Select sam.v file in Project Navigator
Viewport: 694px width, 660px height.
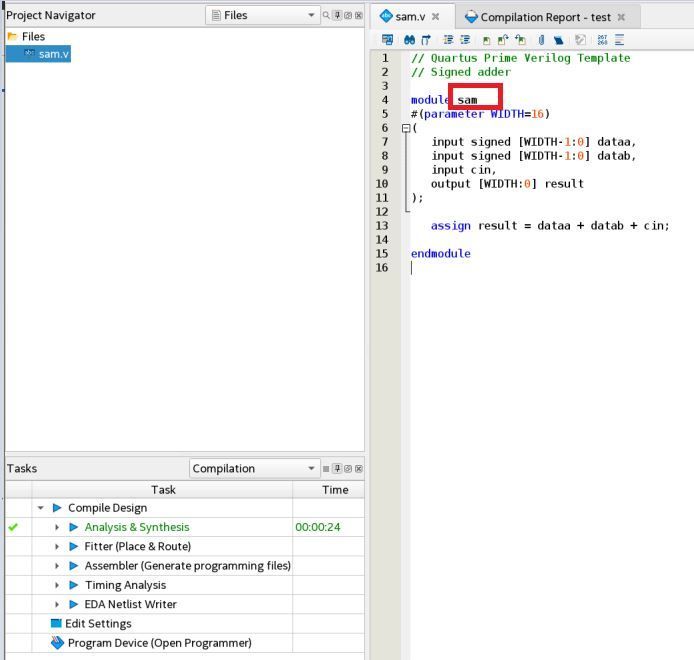pos(53,54)
